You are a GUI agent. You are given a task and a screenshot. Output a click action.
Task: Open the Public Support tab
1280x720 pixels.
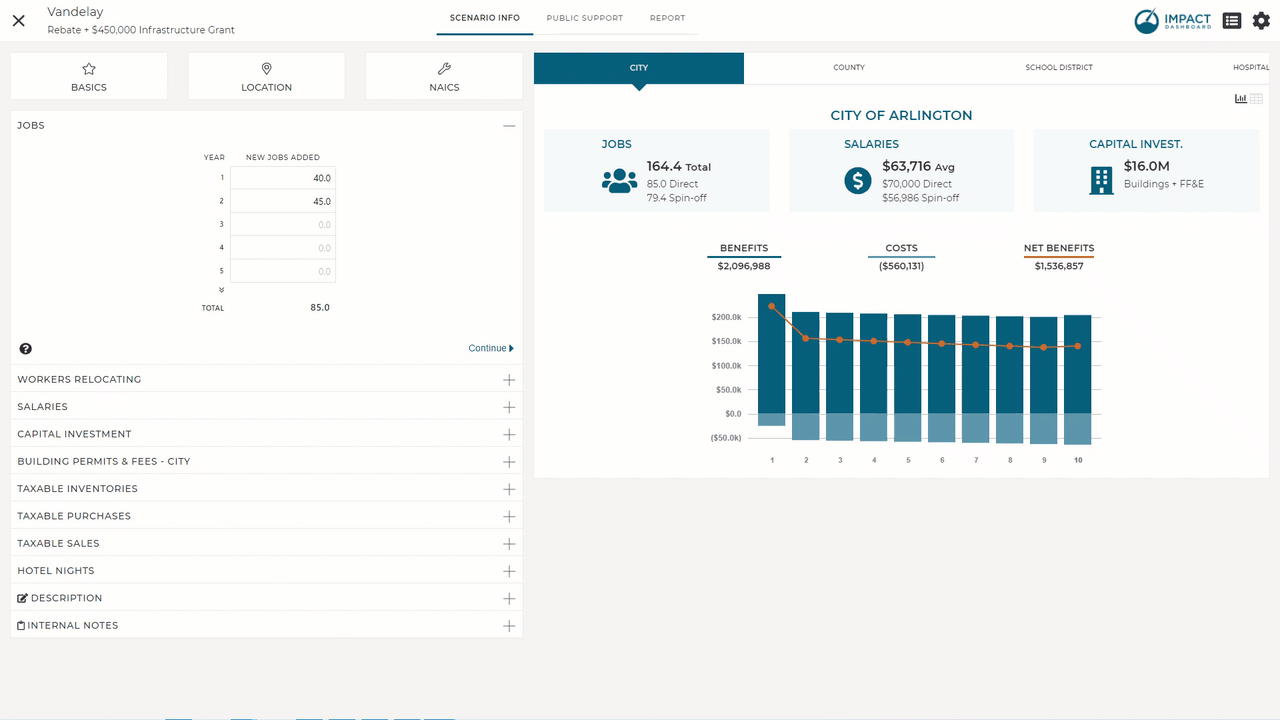point(584,18)
